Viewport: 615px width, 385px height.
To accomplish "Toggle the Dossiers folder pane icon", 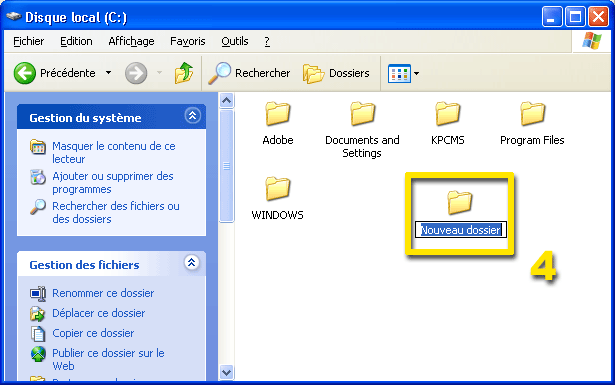I will tap(313, 73).
